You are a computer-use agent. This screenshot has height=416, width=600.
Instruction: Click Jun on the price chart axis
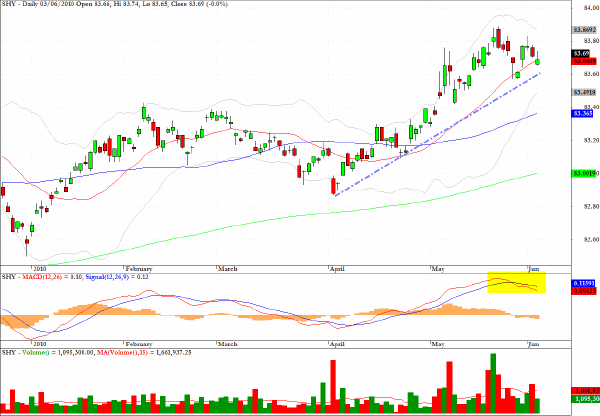[x=534, y=269]
